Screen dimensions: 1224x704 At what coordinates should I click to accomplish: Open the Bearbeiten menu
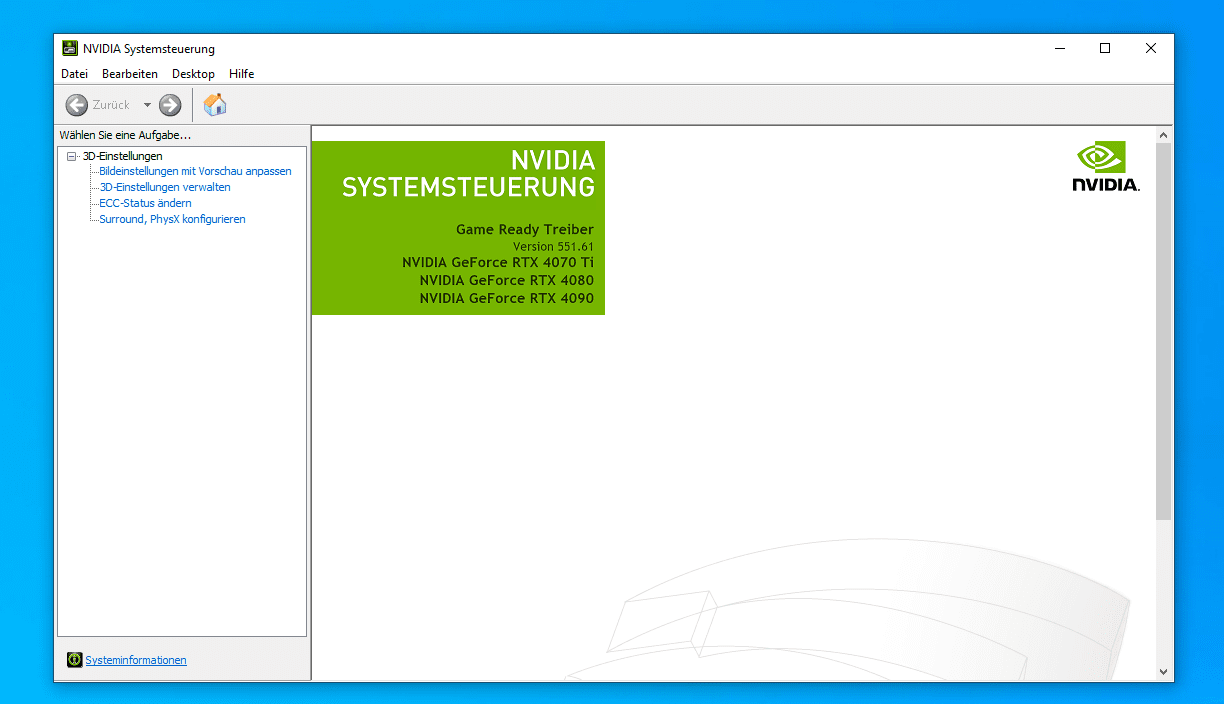pyautogui.click(x=130, y=74)
